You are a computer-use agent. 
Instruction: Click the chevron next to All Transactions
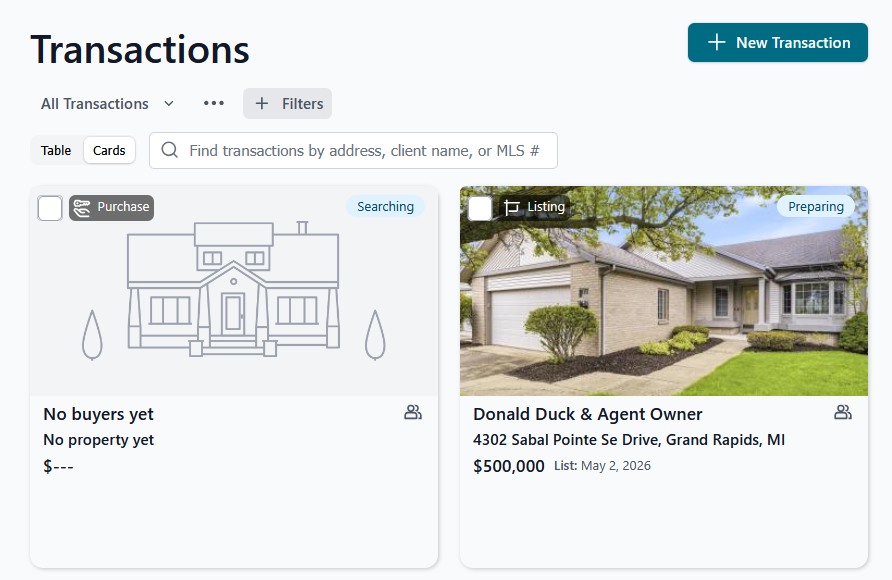[168, 103]
